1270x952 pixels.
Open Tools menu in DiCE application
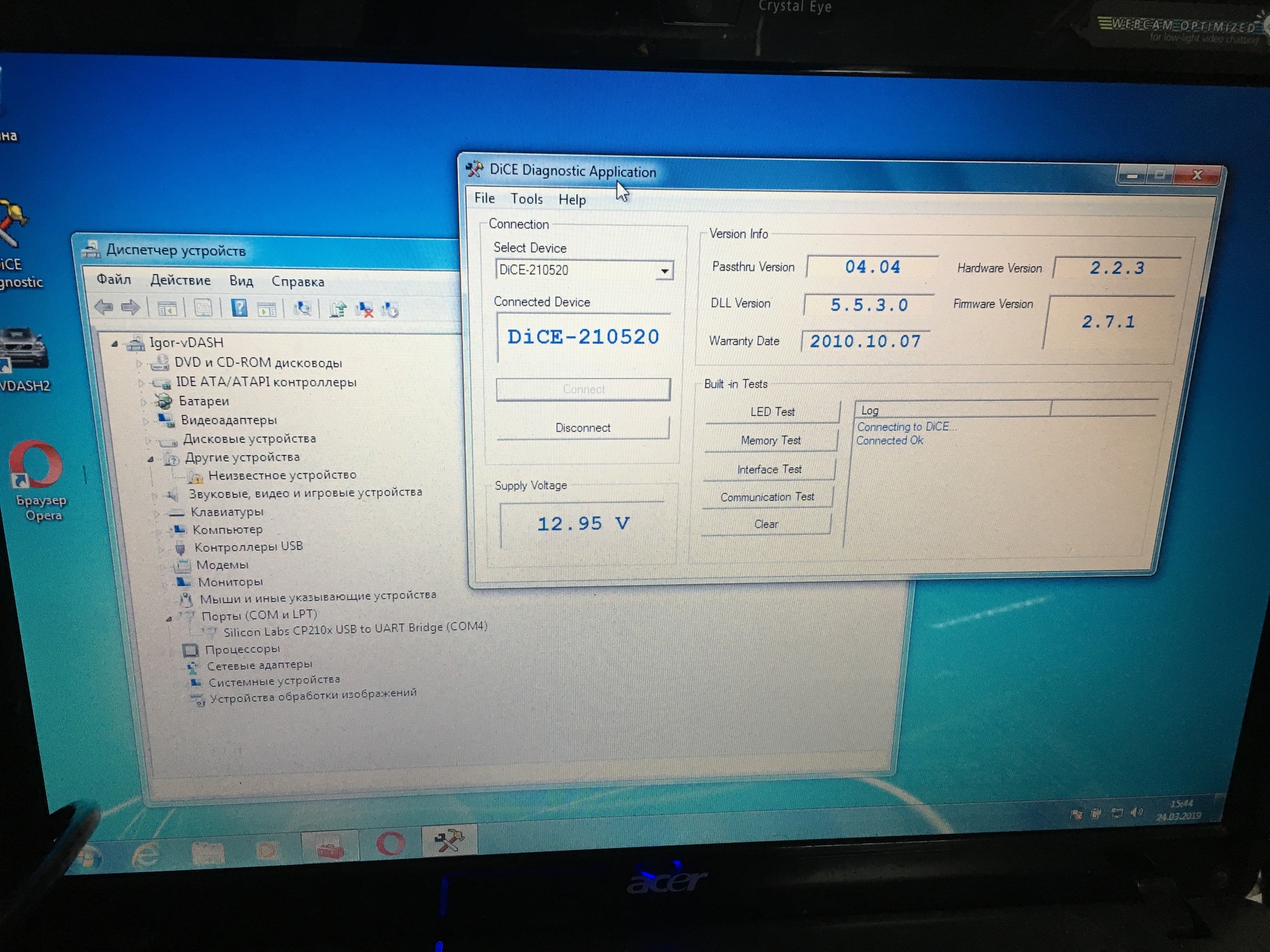pyautogui.click(x=526, y=199)
